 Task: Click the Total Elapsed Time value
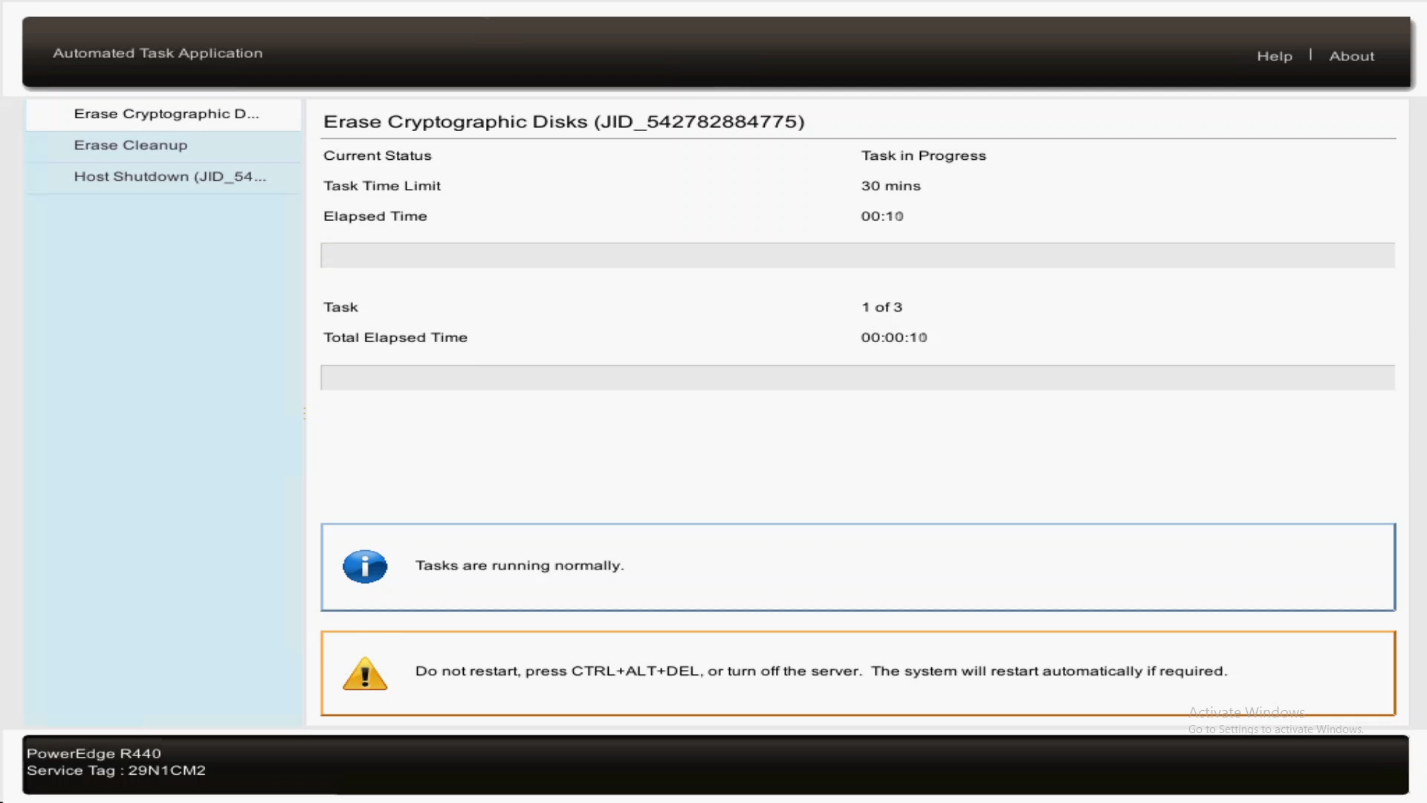pyautogui.click(x=894, y=337)
